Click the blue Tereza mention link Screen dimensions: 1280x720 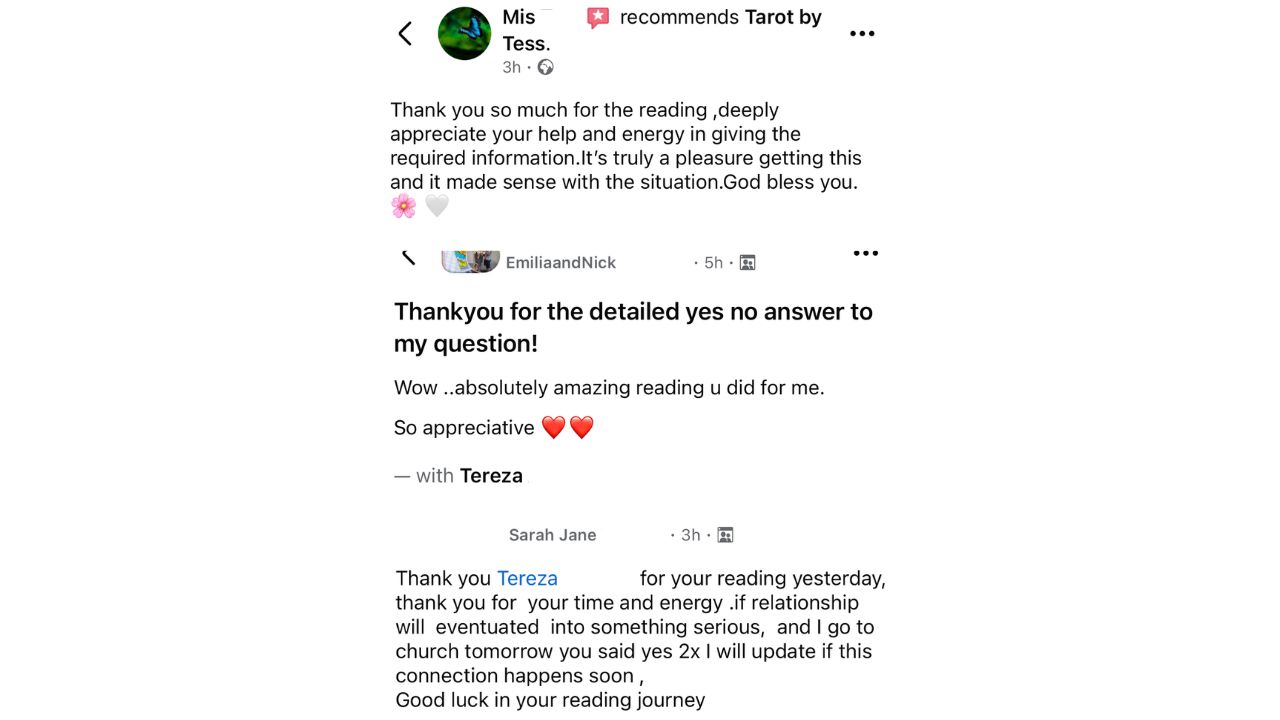[x=527, y=578]
